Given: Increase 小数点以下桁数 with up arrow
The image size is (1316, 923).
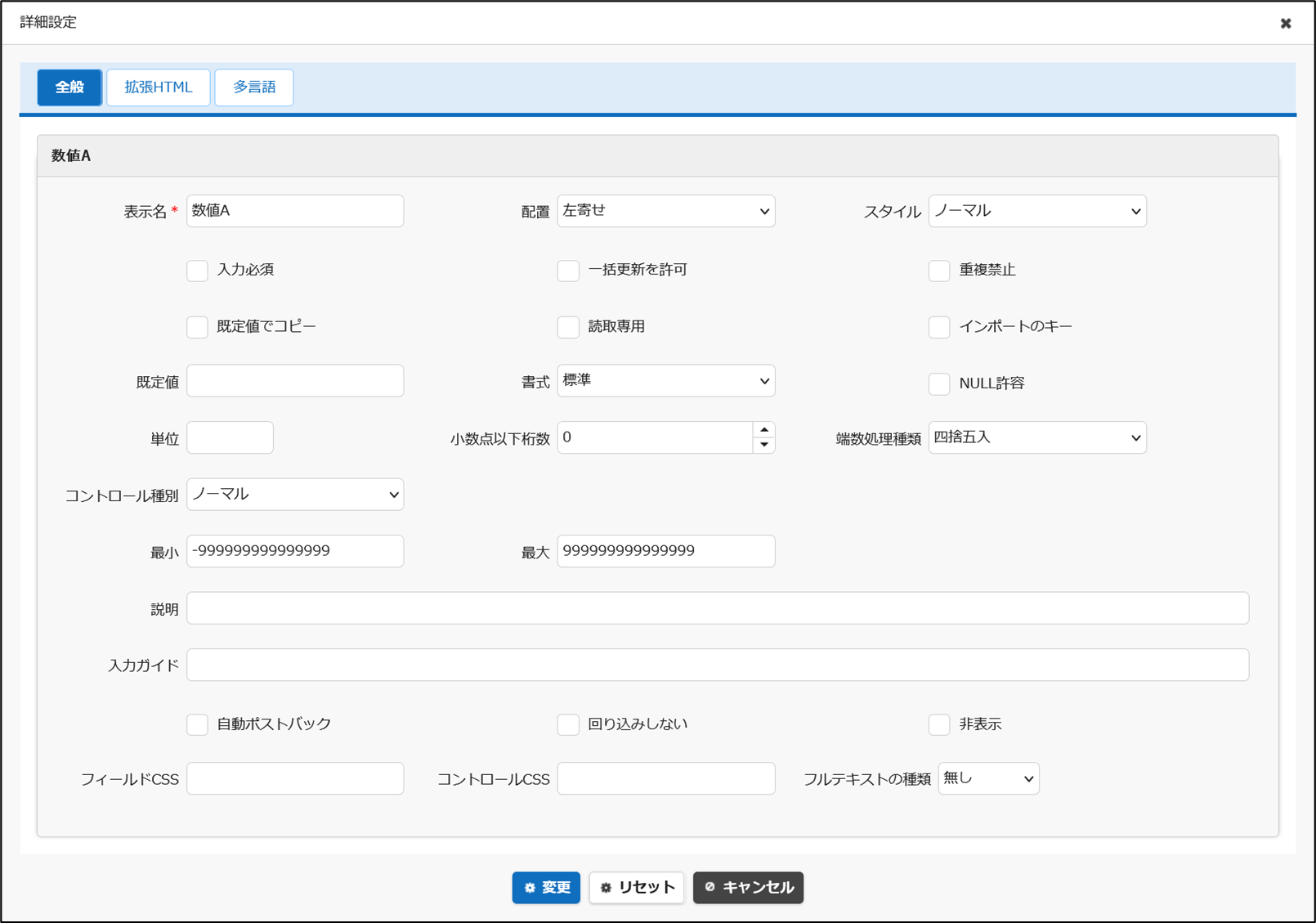Looking at the screenshot, I should click(x=763, y=430).
